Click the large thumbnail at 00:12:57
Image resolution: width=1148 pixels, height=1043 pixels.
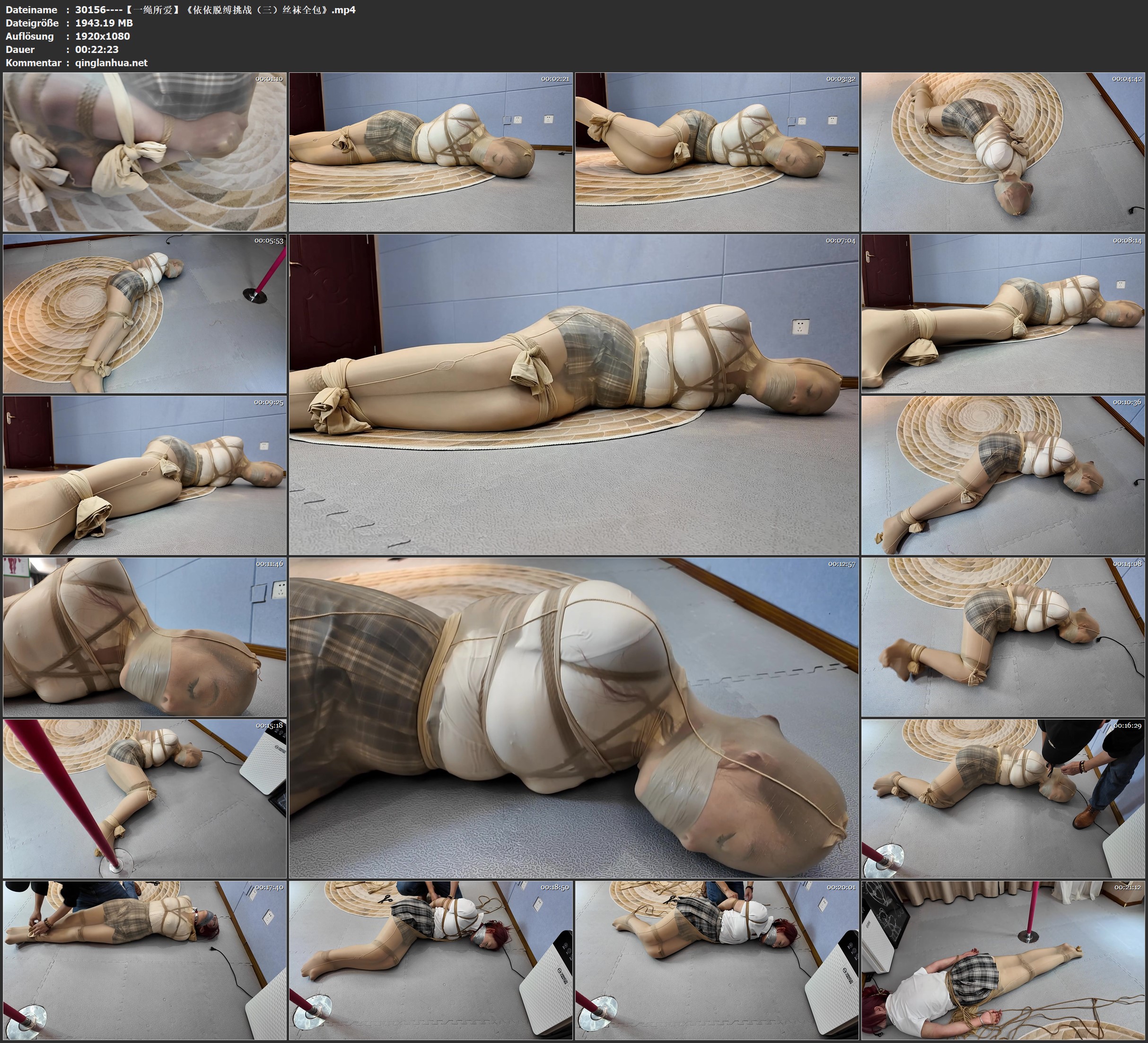(x=573, y=717)
